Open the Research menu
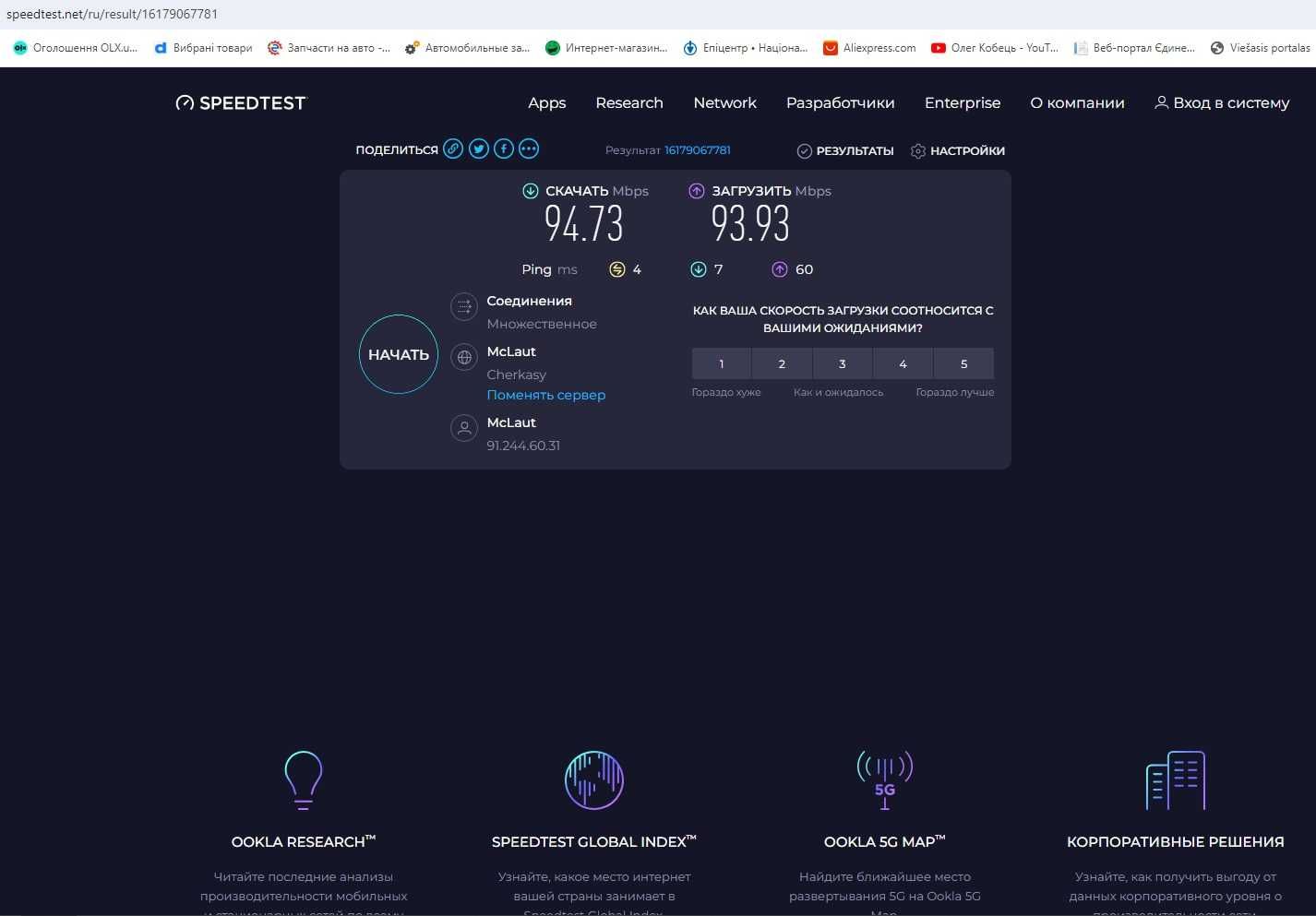The image size is (1316, 916). tap(629, 103)
